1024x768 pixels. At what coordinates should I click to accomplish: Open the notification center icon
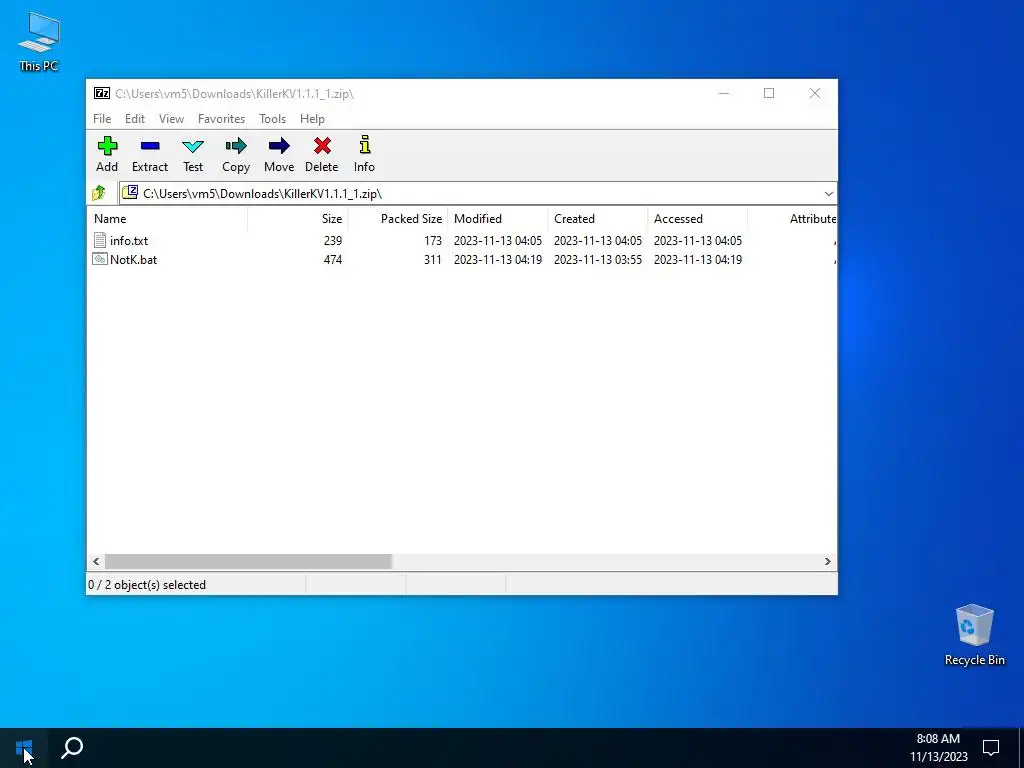(991, 748)
